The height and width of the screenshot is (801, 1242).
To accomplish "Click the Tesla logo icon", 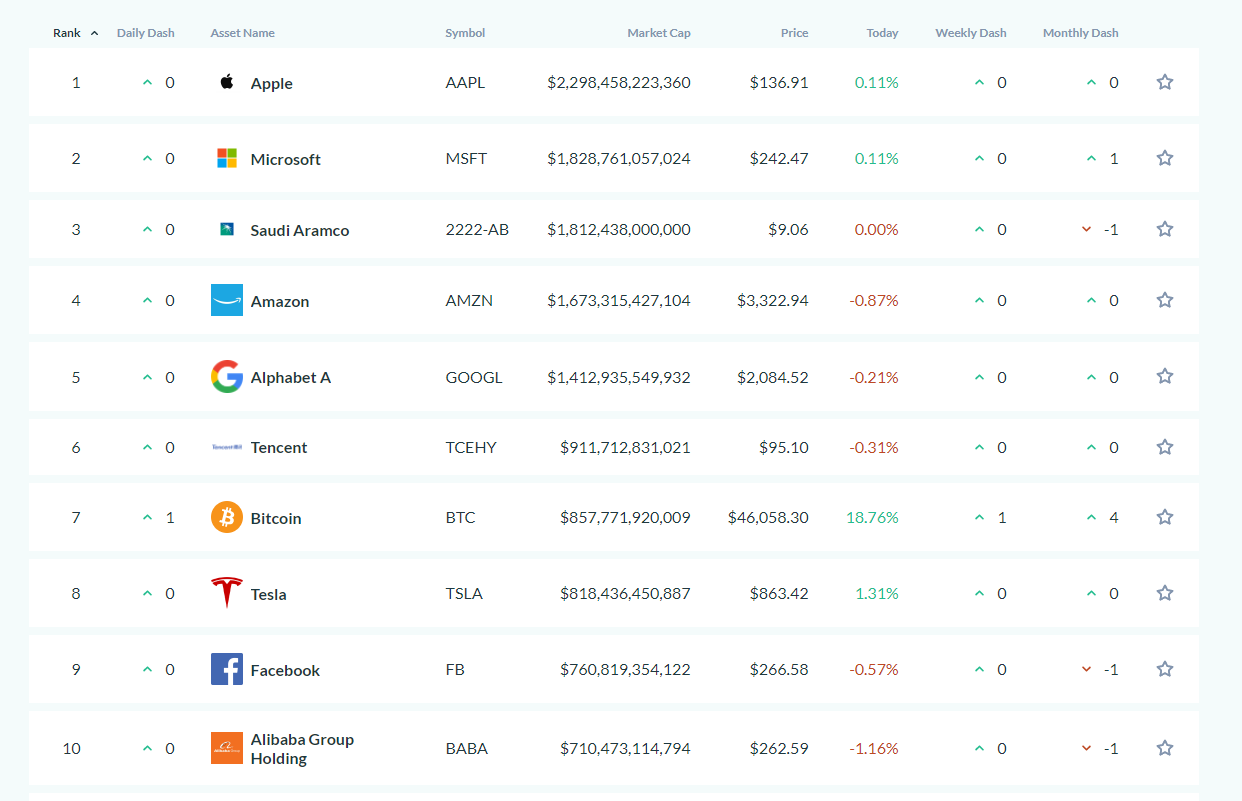I will [227, 593].
